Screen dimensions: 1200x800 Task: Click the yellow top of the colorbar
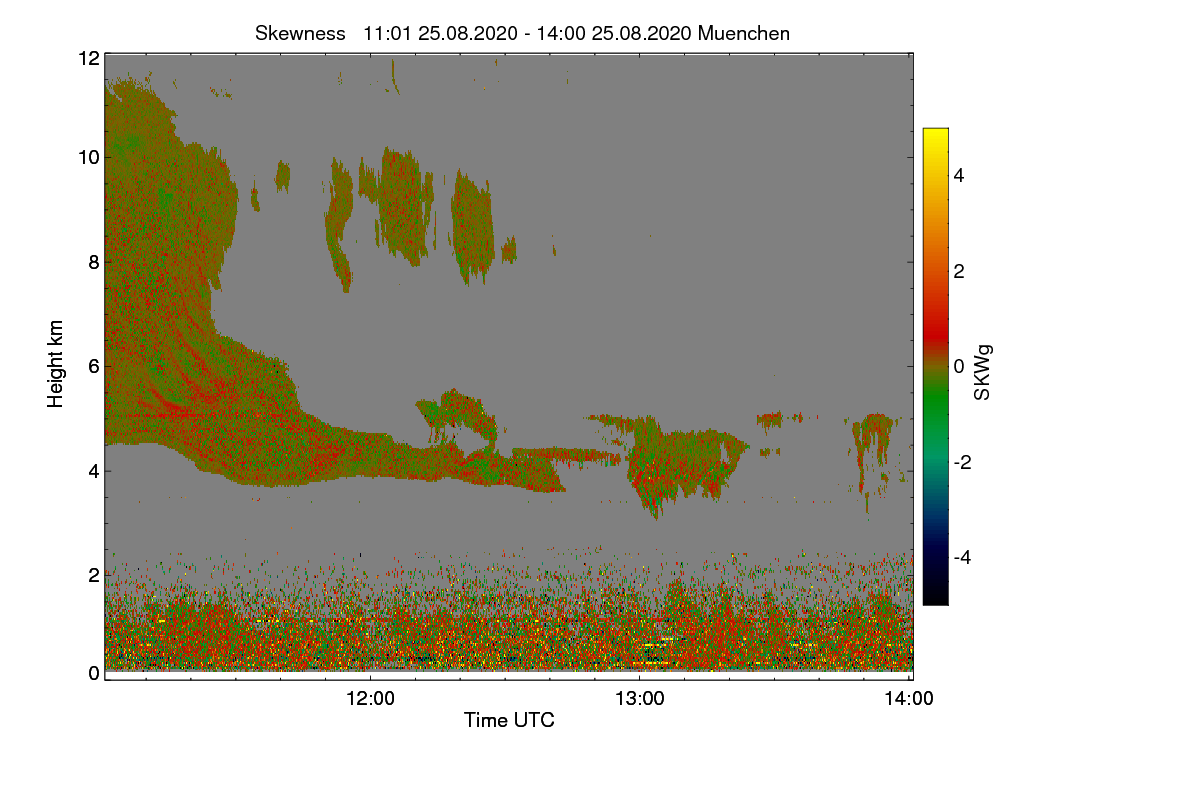click(935, 140)
